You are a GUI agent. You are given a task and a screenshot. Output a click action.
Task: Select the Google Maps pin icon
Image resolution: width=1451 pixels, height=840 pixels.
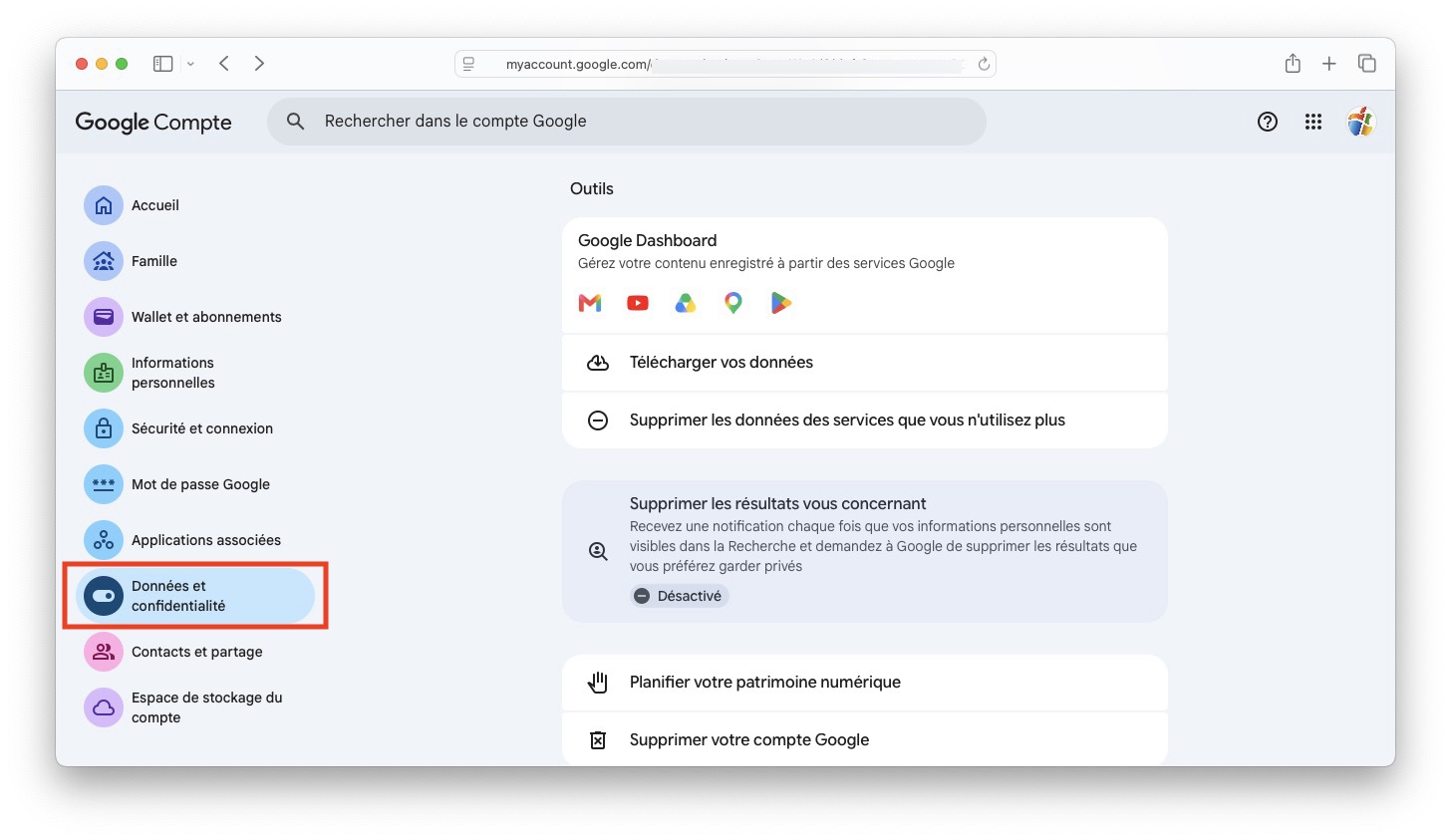click(x=733, y=303)
